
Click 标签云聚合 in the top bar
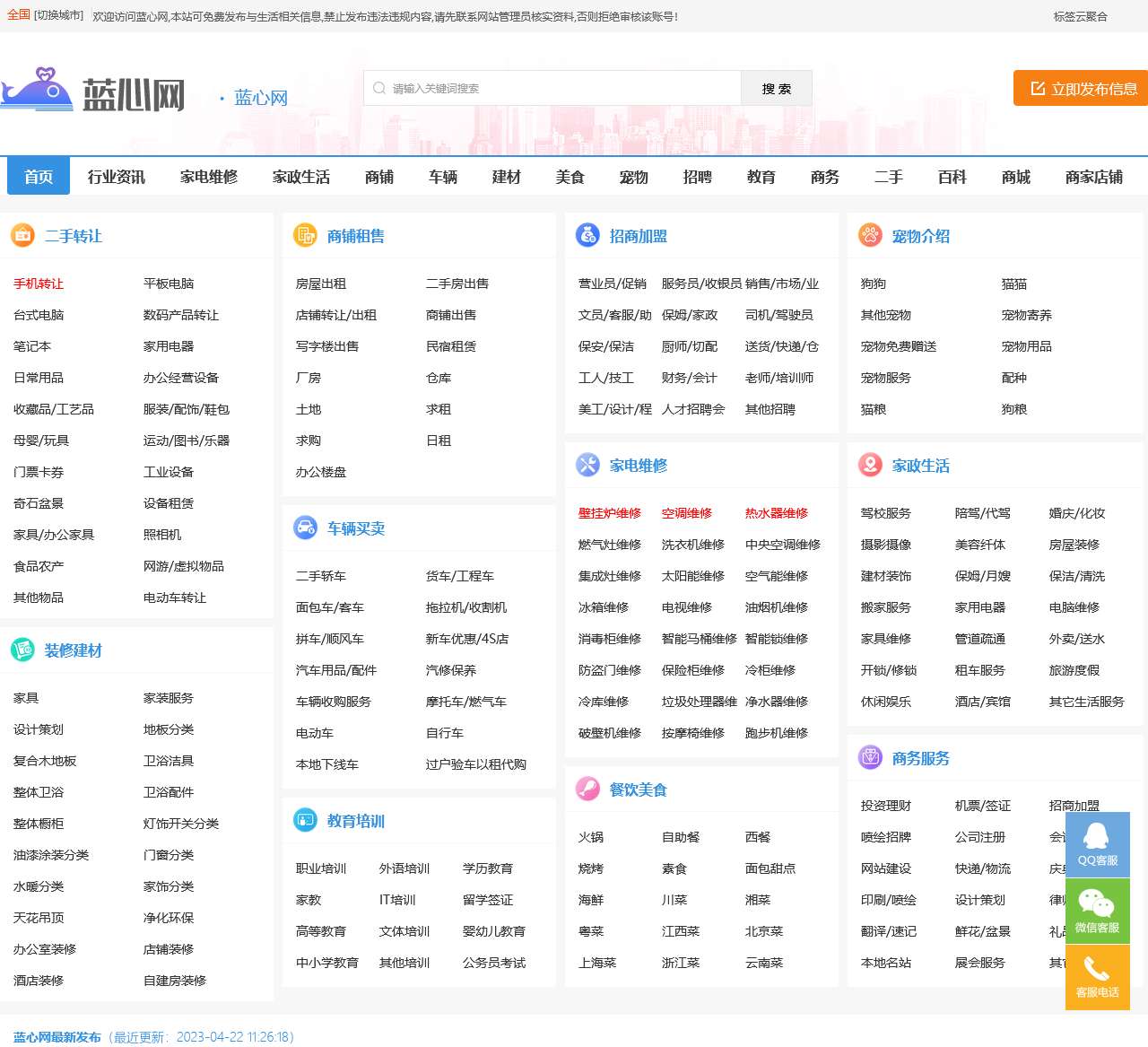click(1080, 16)
